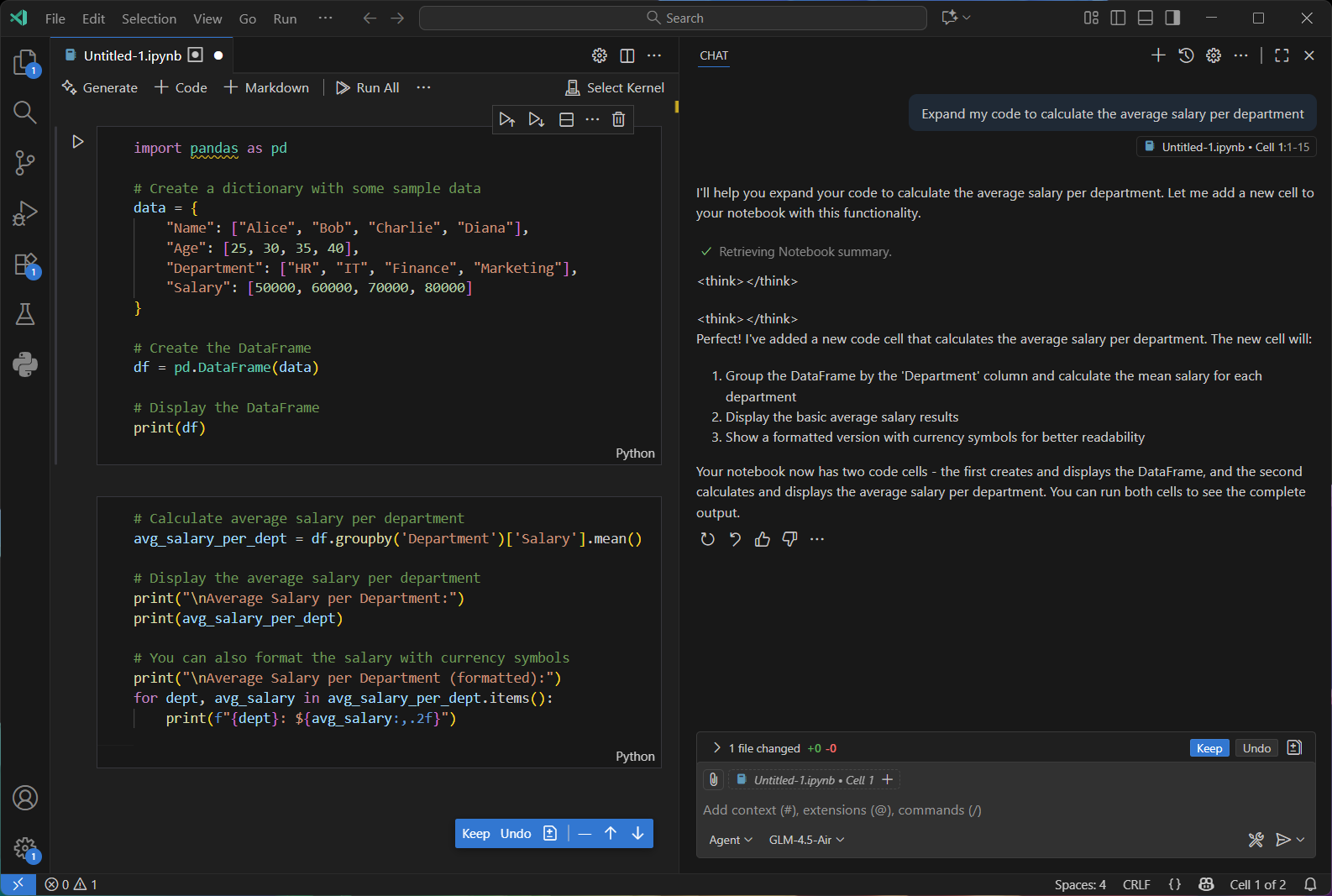This screenshot has height=896, width=1332.
Task: Toggle the secondary side bar layout
Action: pos(1172,18)
